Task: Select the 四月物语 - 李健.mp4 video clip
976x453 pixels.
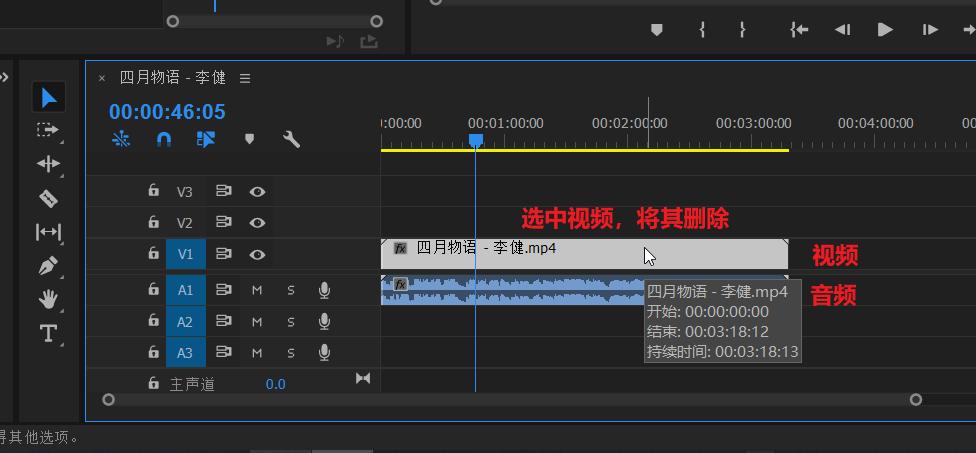Action: coord(584,254)
